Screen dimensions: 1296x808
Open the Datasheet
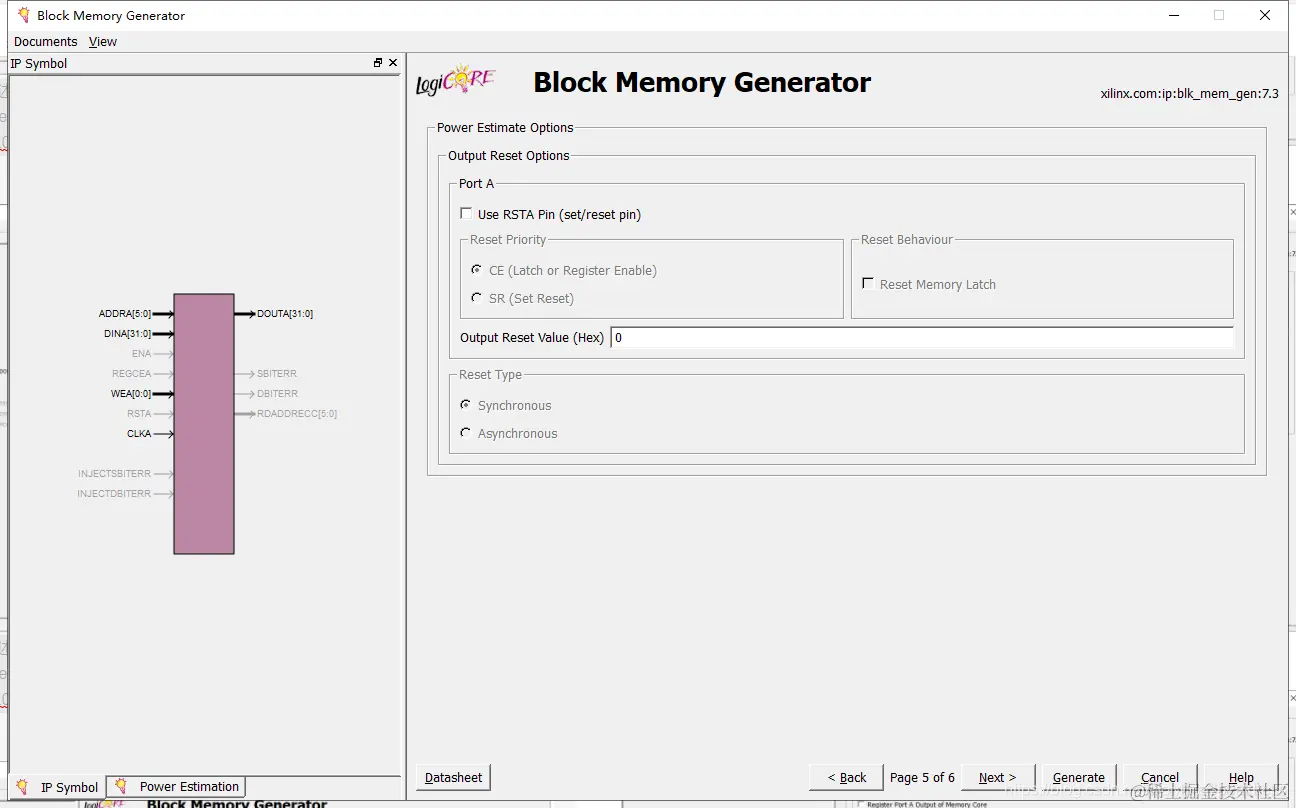(x=453, y=777)
